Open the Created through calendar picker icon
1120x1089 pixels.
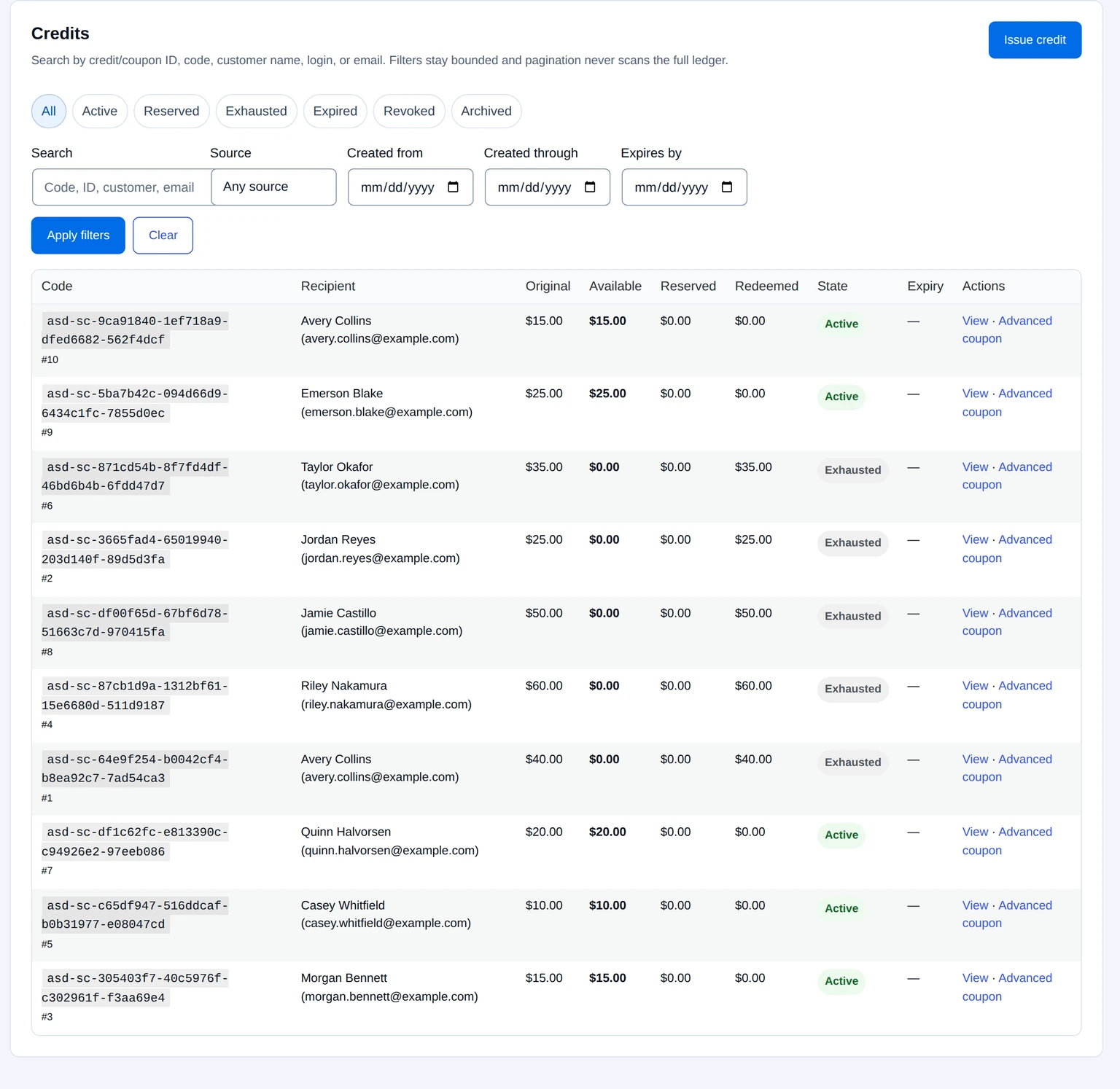(x=590, y=187)
